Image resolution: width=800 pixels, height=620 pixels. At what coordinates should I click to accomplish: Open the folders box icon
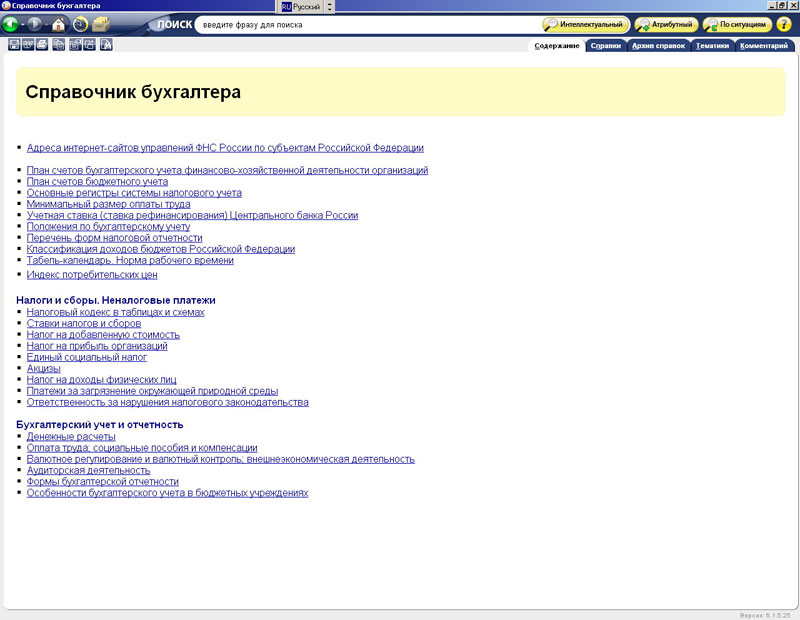pyautogui.click(x=101, y=24)
